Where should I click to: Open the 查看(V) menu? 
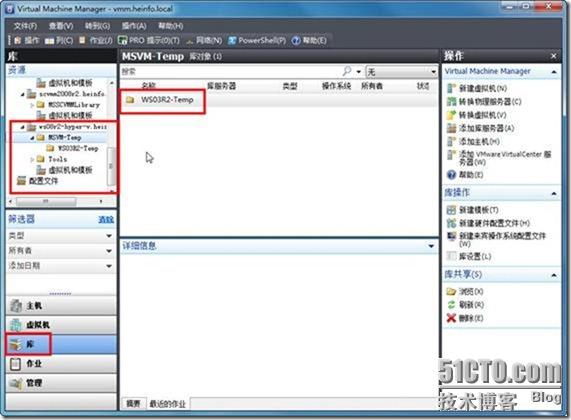61,26
